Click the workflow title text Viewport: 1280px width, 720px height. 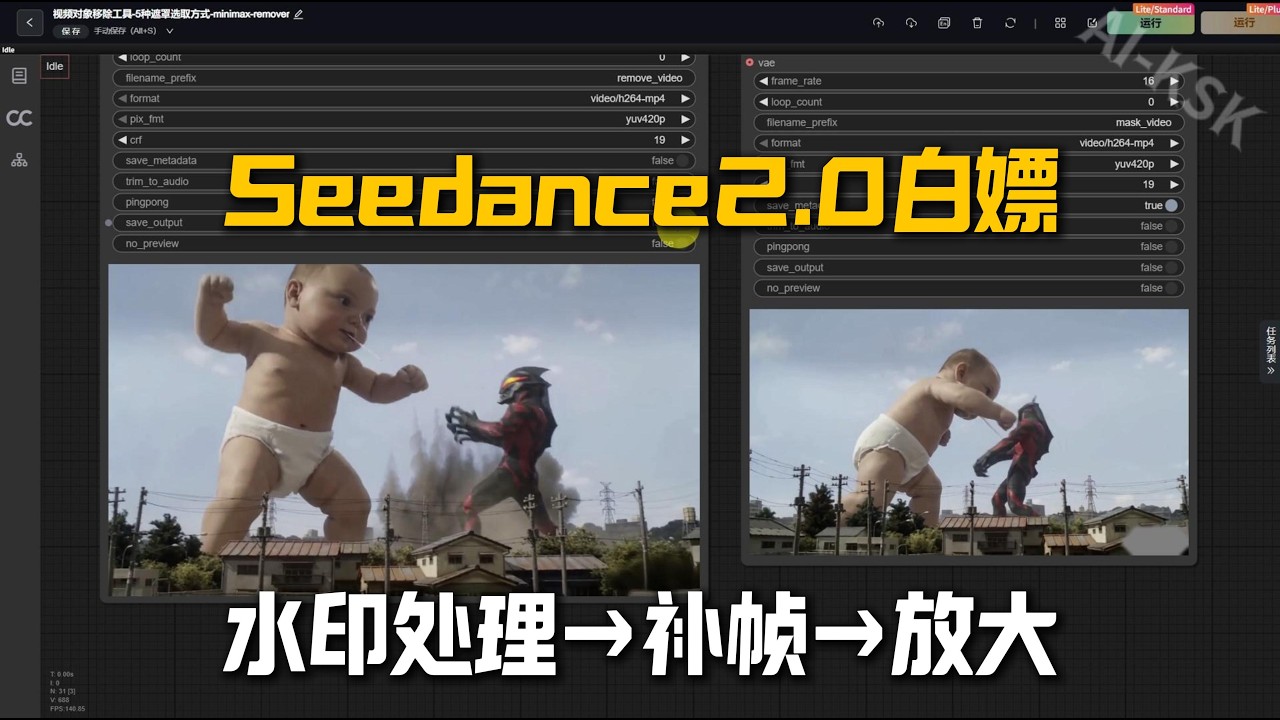(171, 15)
